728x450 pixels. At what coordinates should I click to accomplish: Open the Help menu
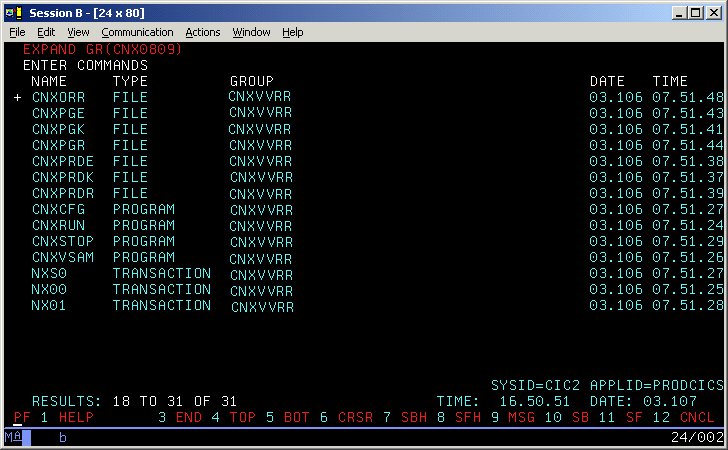pyautogui.click(x=292, y=32)
